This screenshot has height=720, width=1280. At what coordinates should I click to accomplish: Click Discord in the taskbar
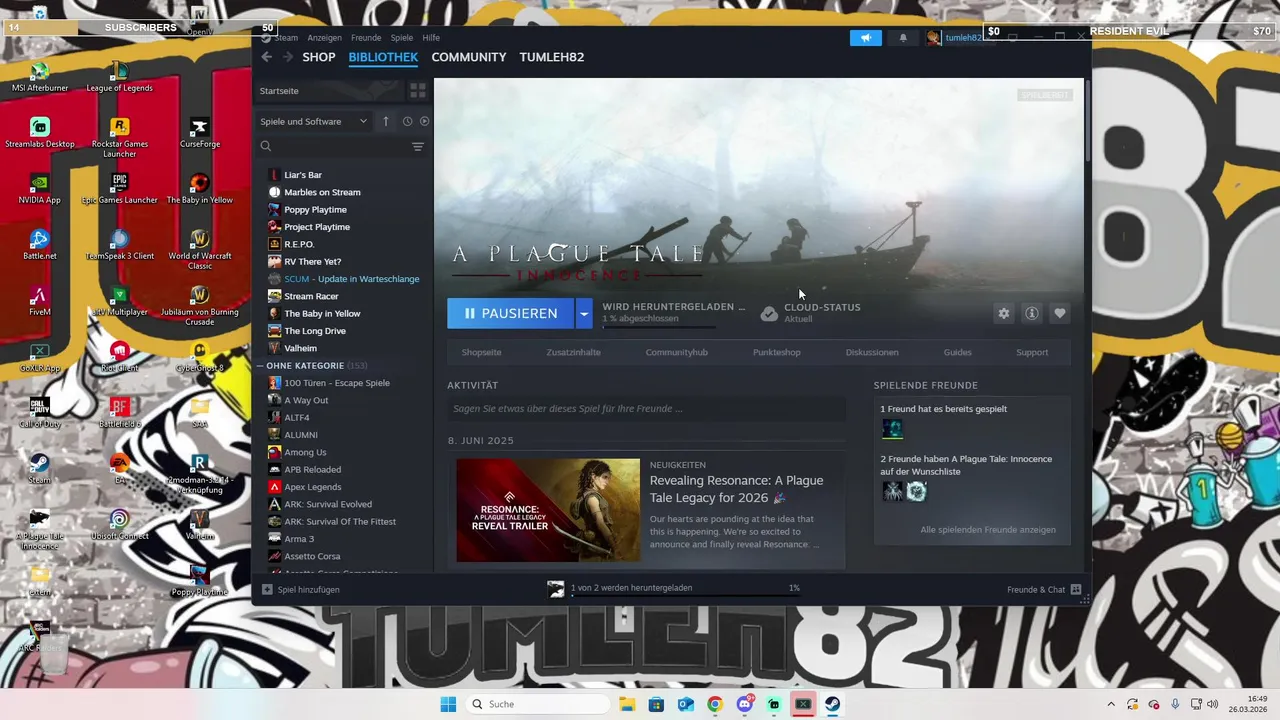[744, 704]
